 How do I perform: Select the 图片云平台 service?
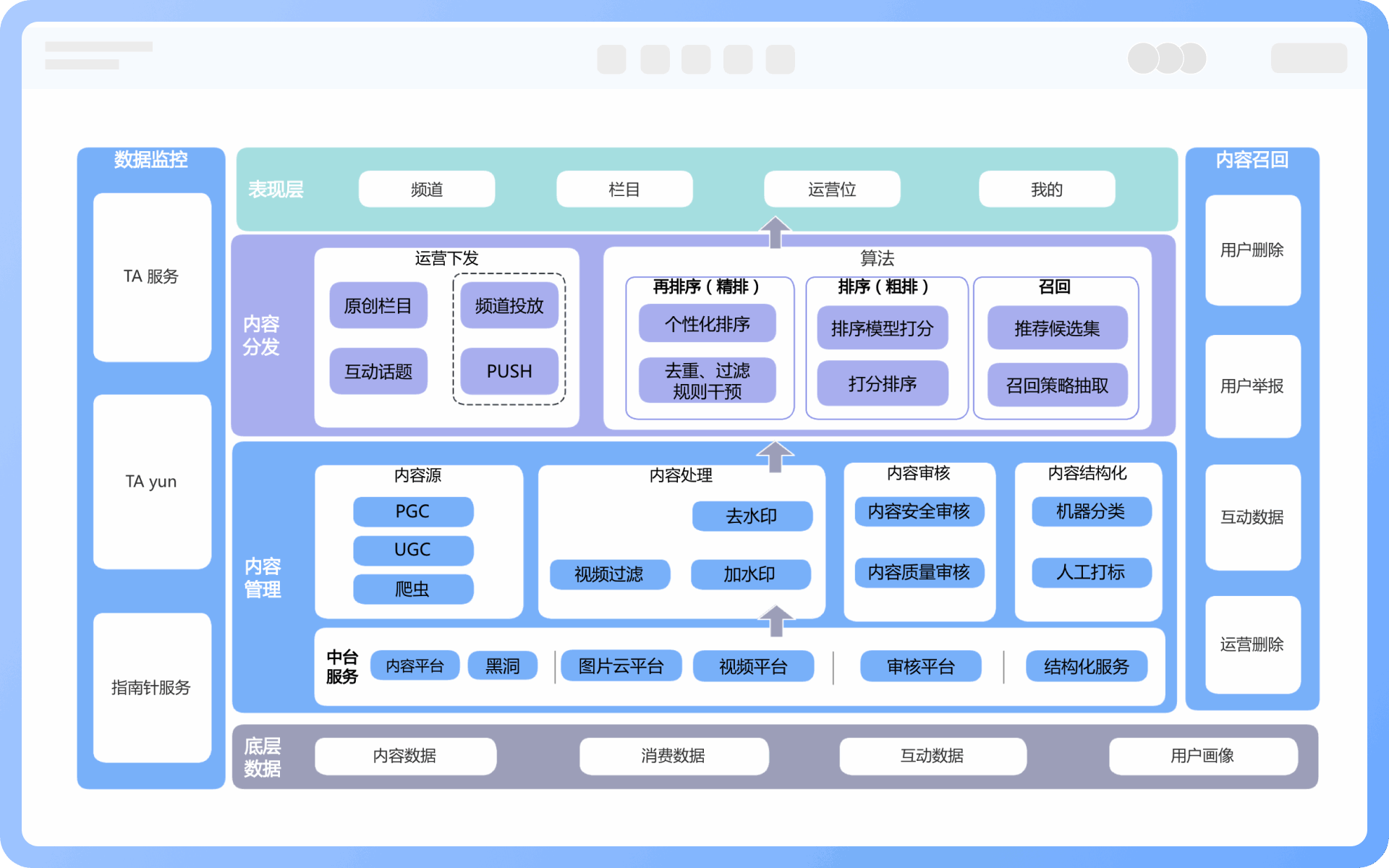click(621, 666)
